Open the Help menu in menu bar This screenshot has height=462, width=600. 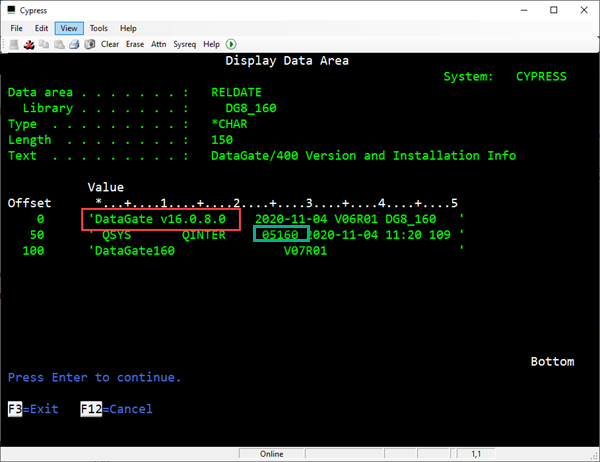click(x=128, y=28)
